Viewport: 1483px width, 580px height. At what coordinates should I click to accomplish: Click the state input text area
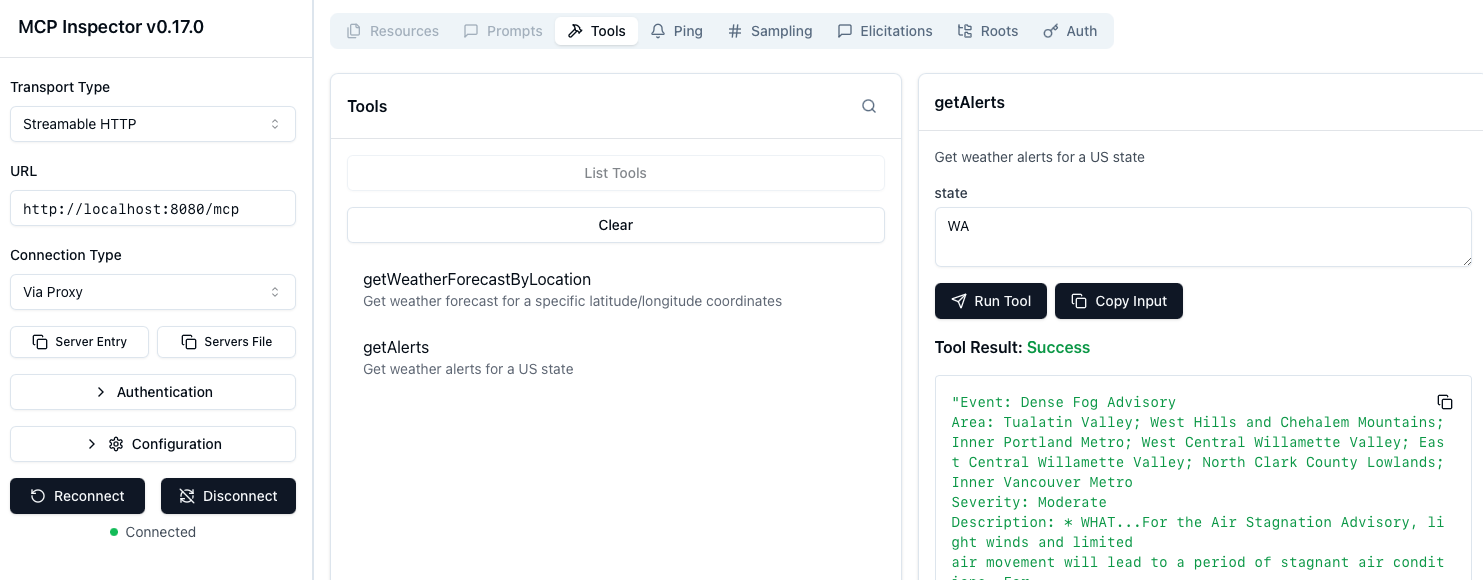coord(1202,237)
